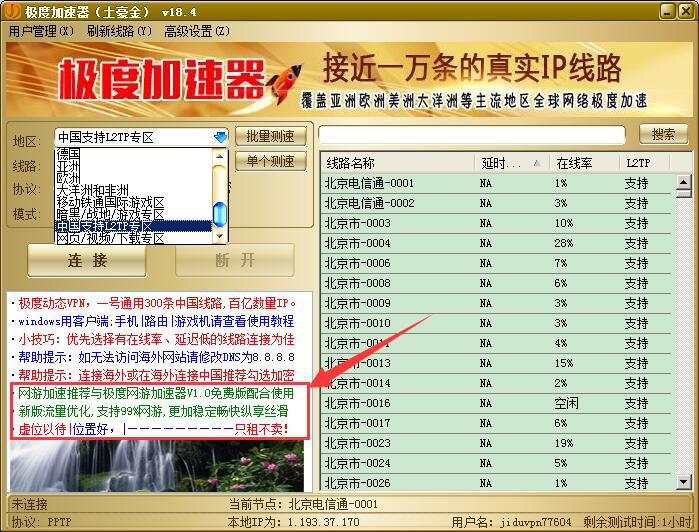This screenshot has height=532, width=699.
Task: Select 大洋洲和非洲 in region list
Action: tap(133, 190)
